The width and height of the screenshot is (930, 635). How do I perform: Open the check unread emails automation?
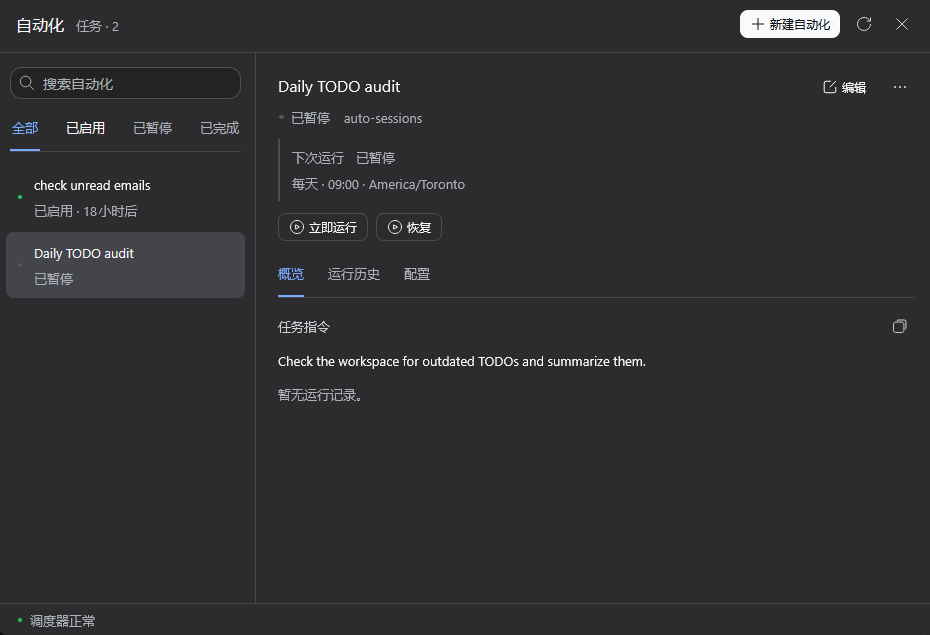[x=125, y=197]
